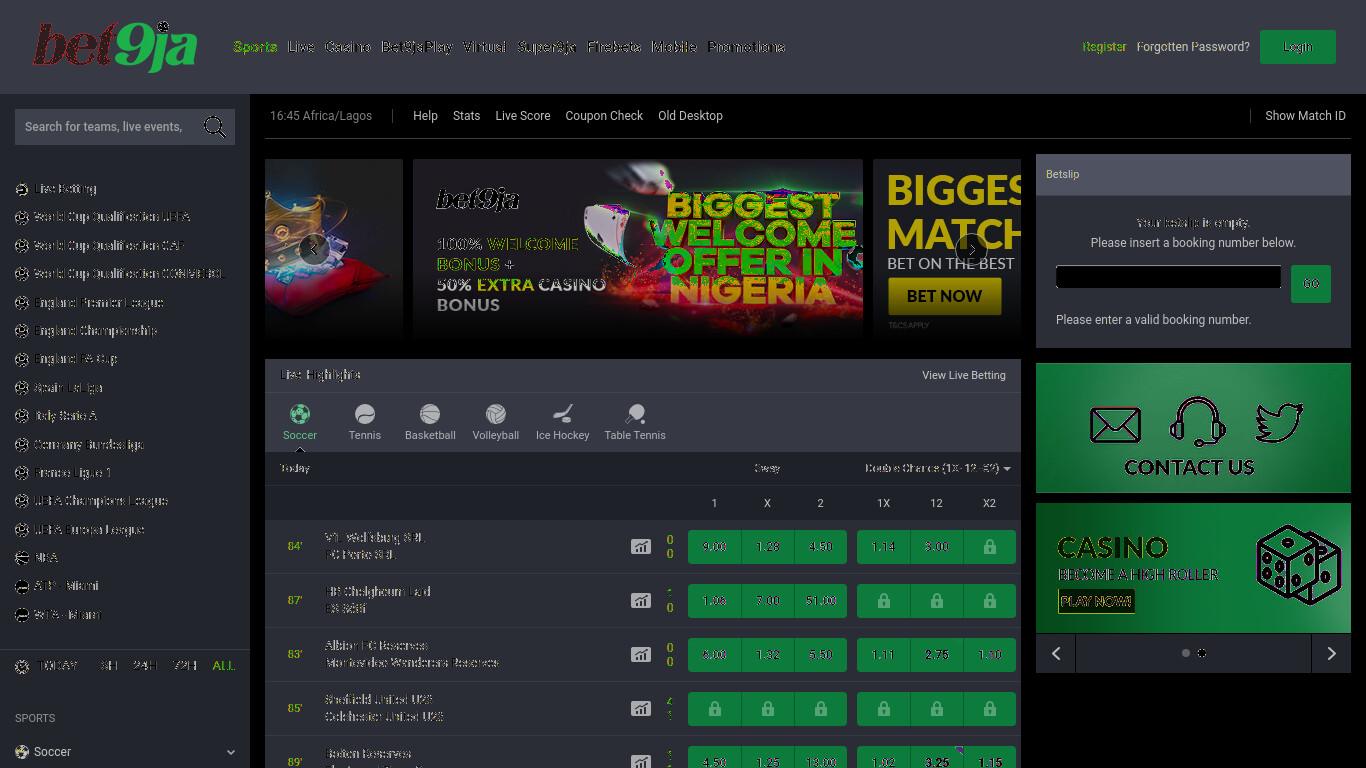Open the Promotions menu item
Image resolution: width=1366 pixels, height=768 pixels.
click(x=746, y=47)
